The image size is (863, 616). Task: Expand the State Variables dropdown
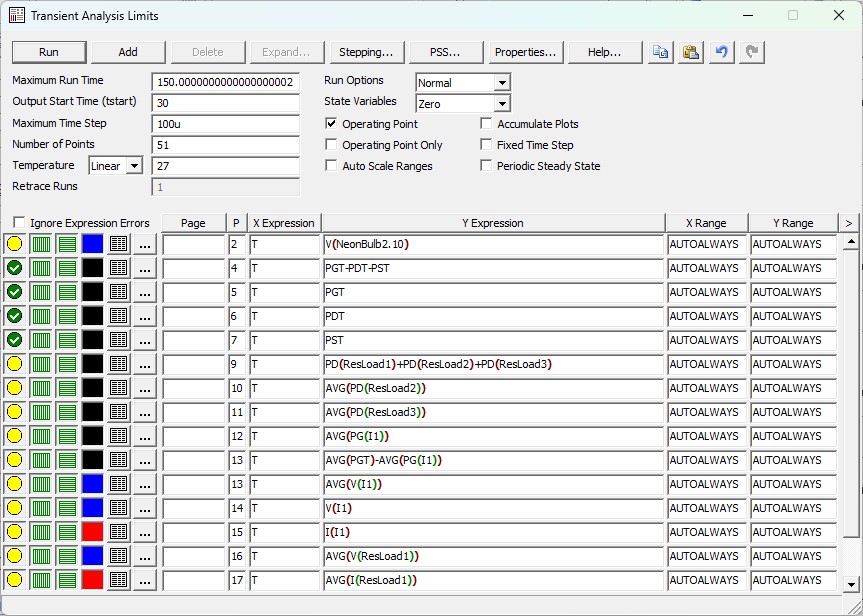[501, 104]
